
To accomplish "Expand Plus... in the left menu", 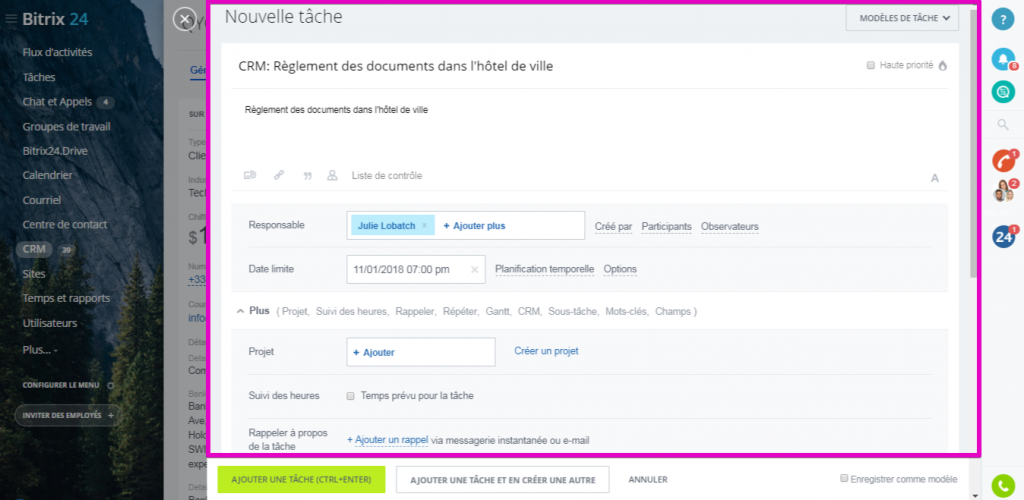I will [40, 350].
